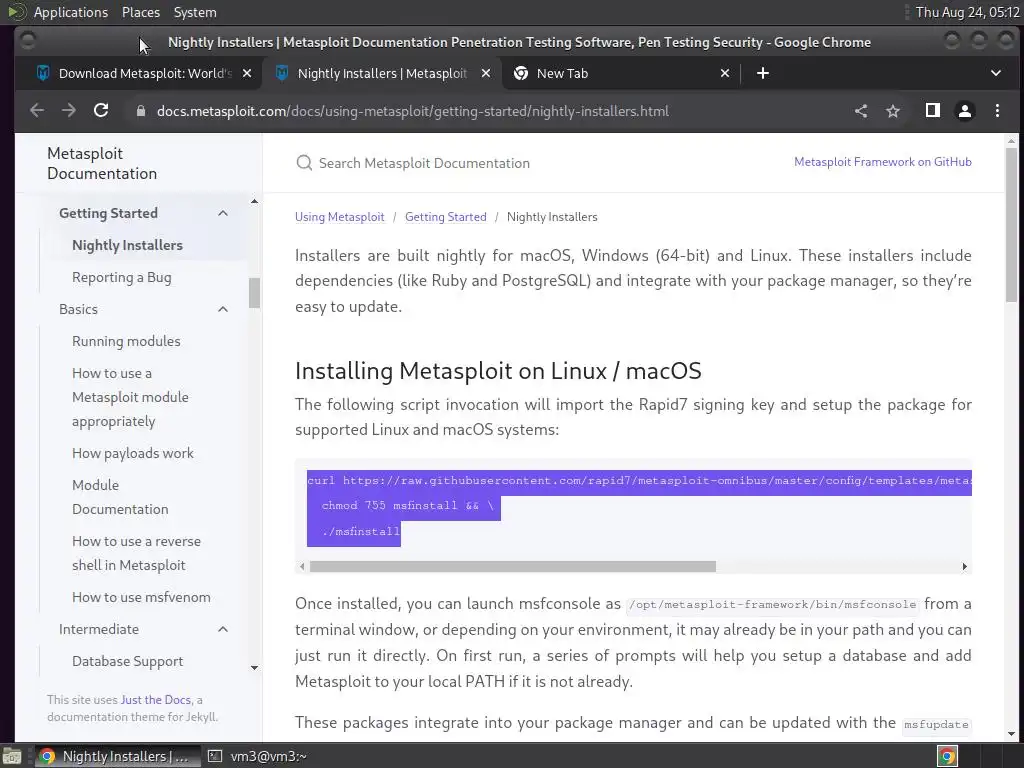Share this page using share icon
Screen dimensions: 1024x768
tap(861, 111)
